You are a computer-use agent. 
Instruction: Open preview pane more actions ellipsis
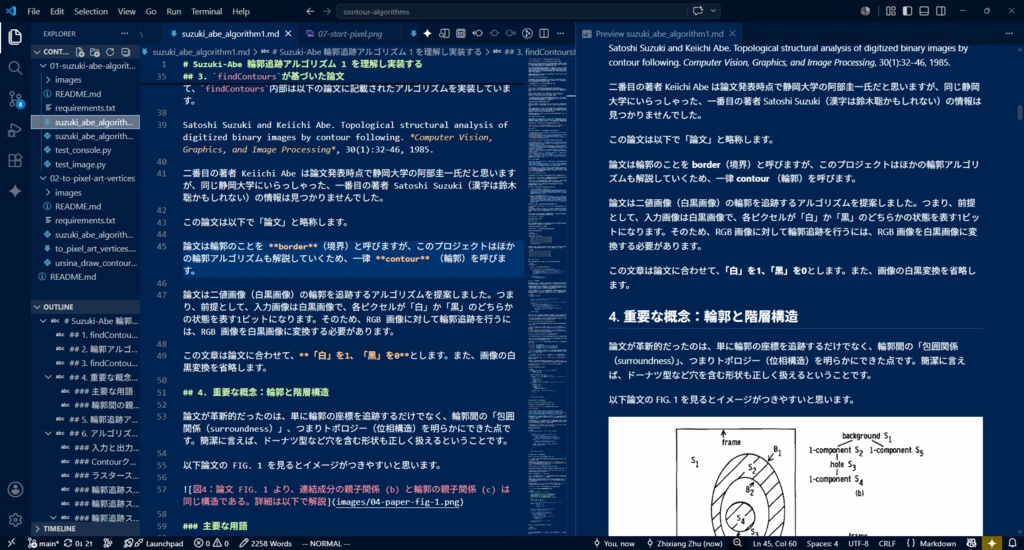click(1009, 33)
